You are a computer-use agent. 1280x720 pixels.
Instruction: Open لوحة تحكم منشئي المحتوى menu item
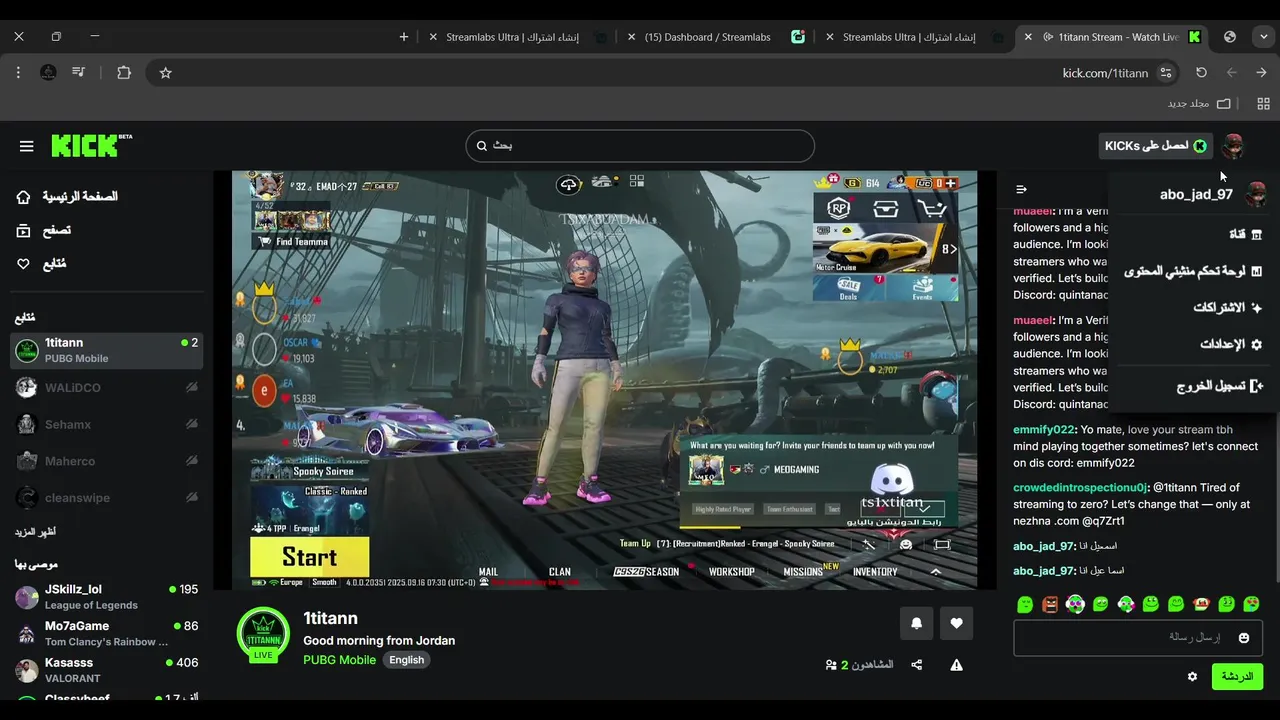pos(1193,271)
